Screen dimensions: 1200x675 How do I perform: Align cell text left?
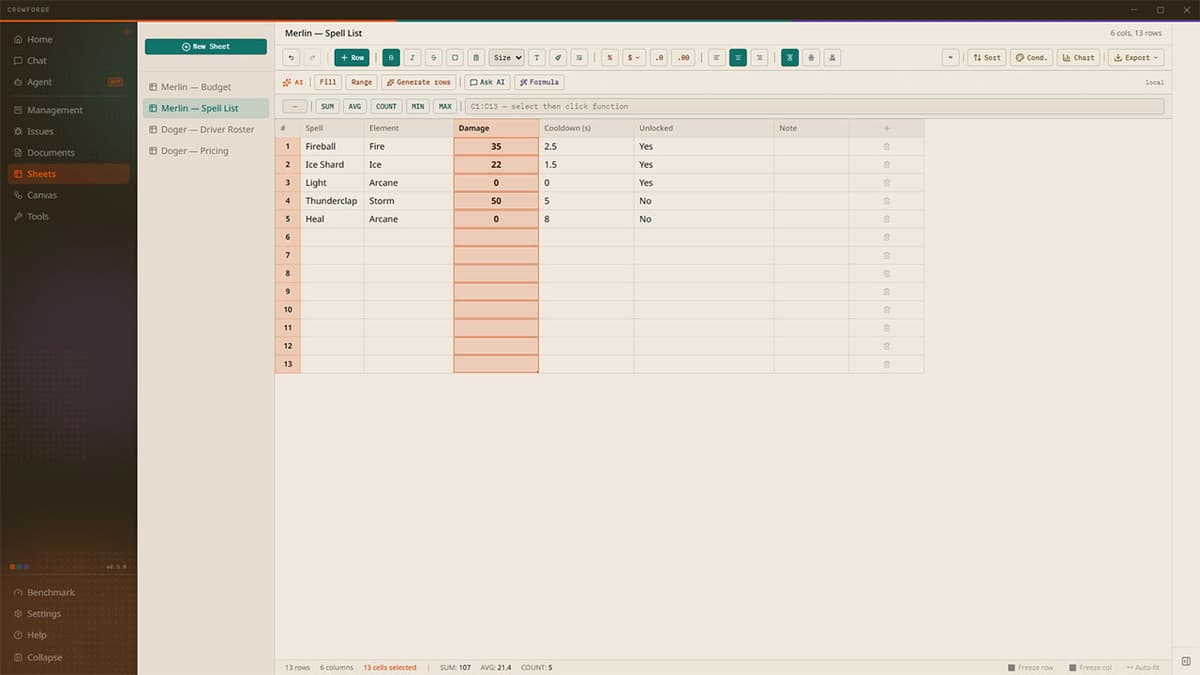click(717, 58)
